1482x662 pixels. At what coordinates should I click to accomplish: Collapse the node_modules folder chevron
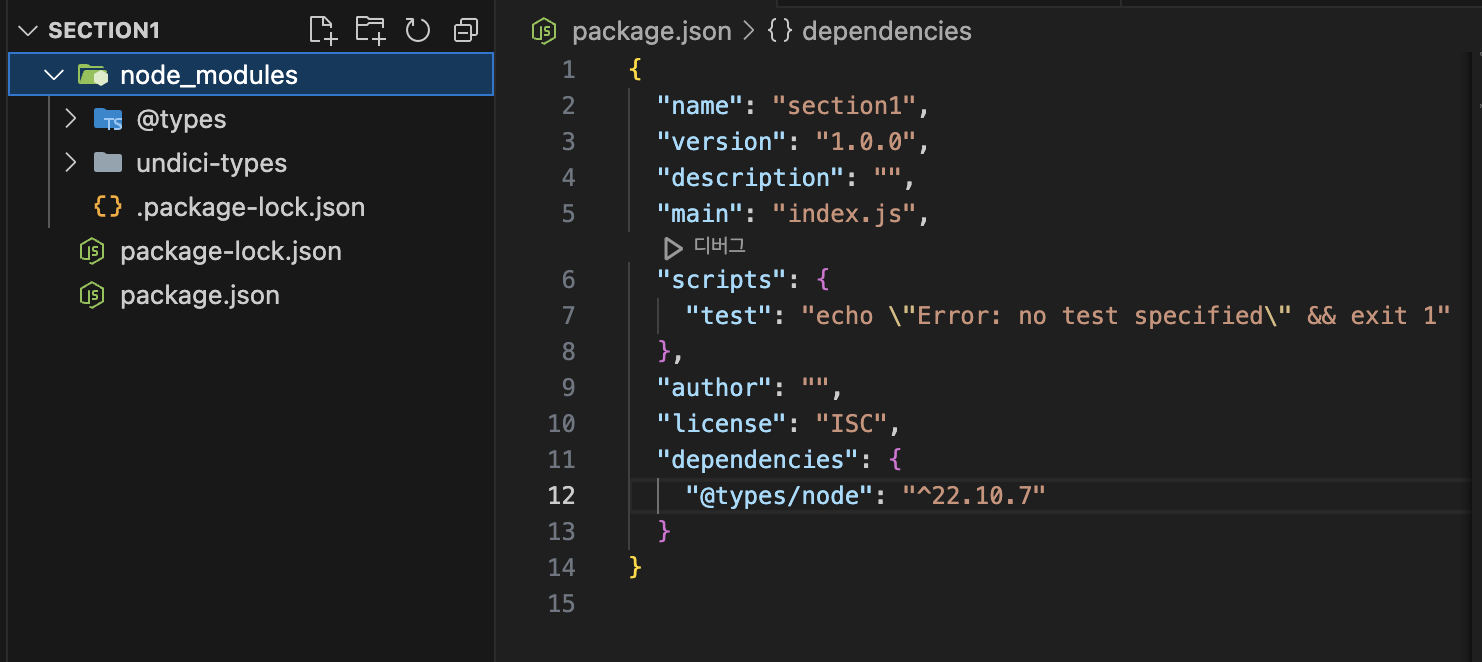click(x=53, y=75)
